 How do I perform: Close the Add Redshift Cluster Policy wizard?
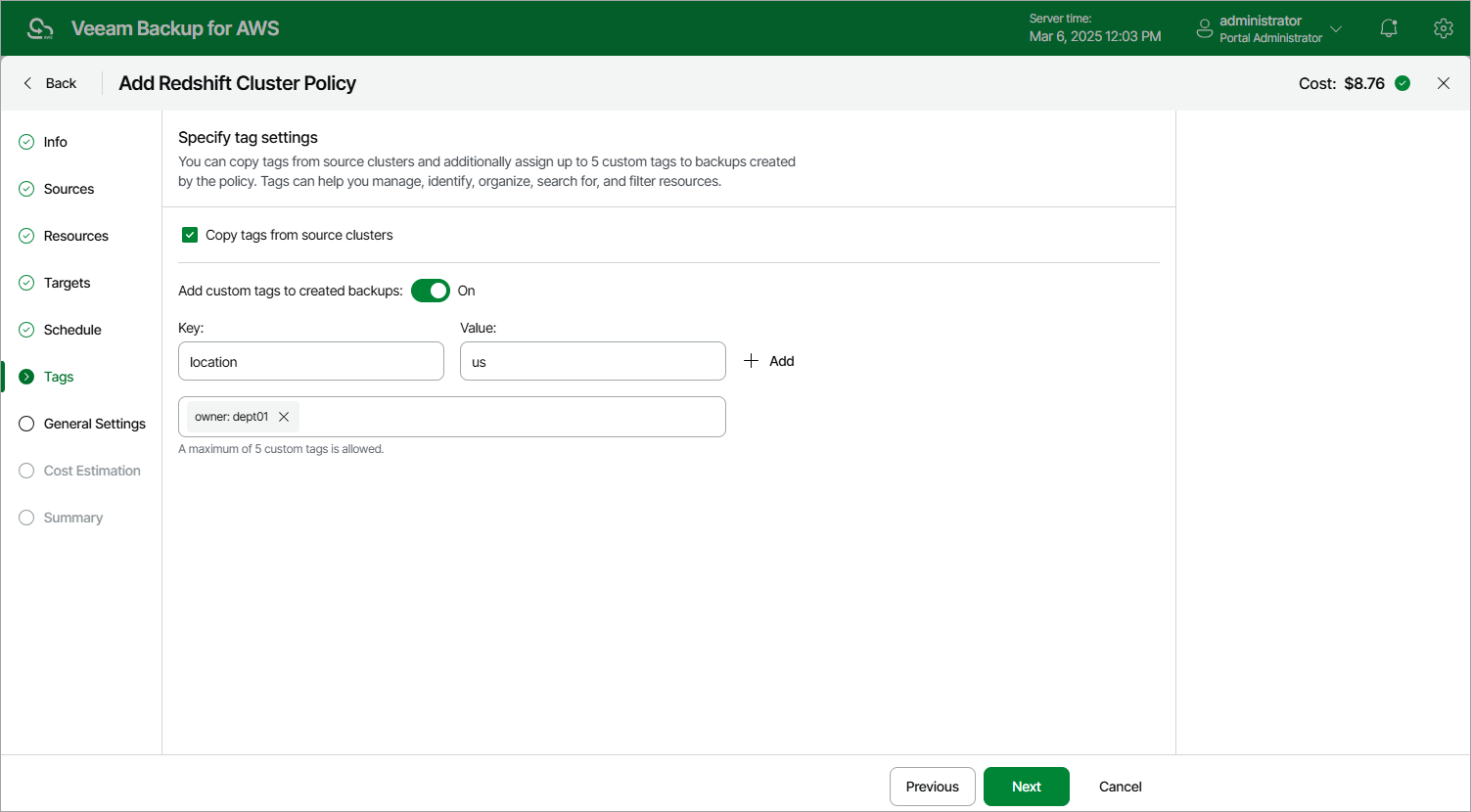coord(1444,83)
